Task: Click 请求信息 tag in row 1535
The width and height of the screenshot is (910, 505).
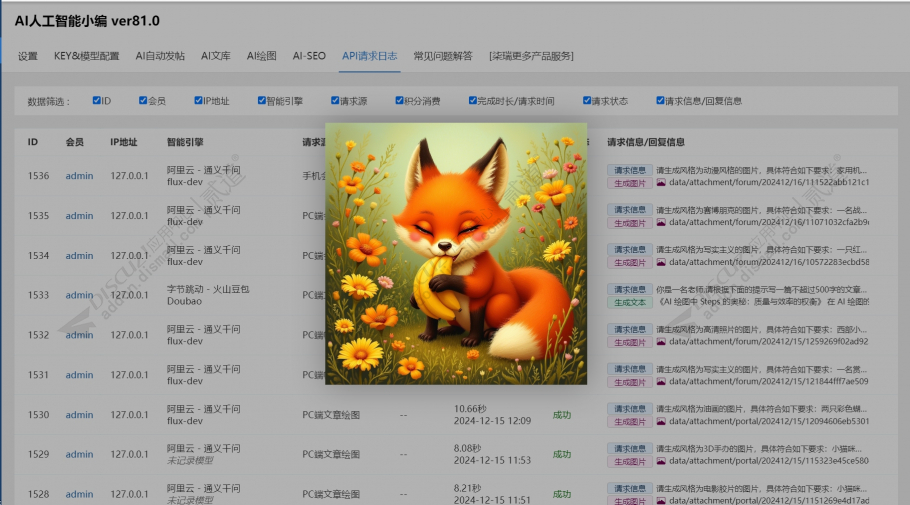Action: click(630, 210)
